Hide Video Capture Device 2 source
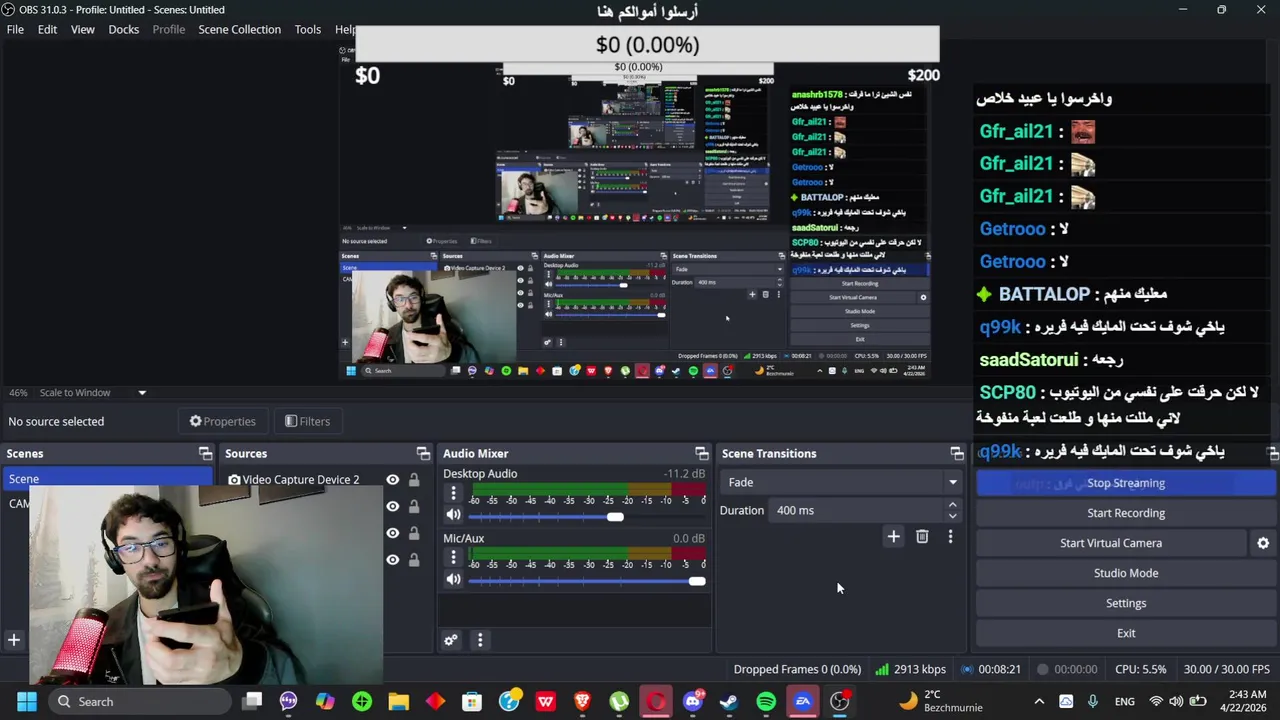The height and width of the screenshot is (720, 1280). 392,480
